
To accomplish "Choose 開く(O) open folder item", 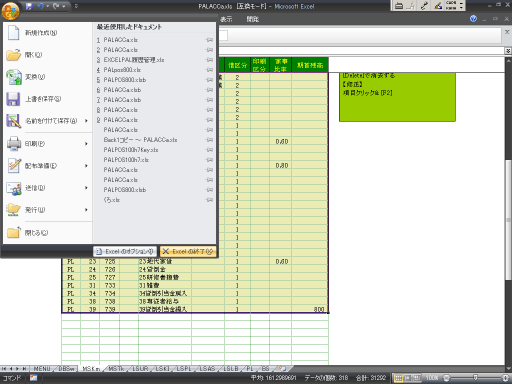I will point(48,55).
